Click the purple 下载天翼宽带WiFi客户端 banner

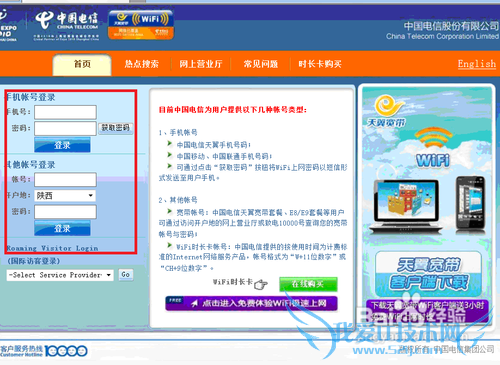[x=427, y=311]
